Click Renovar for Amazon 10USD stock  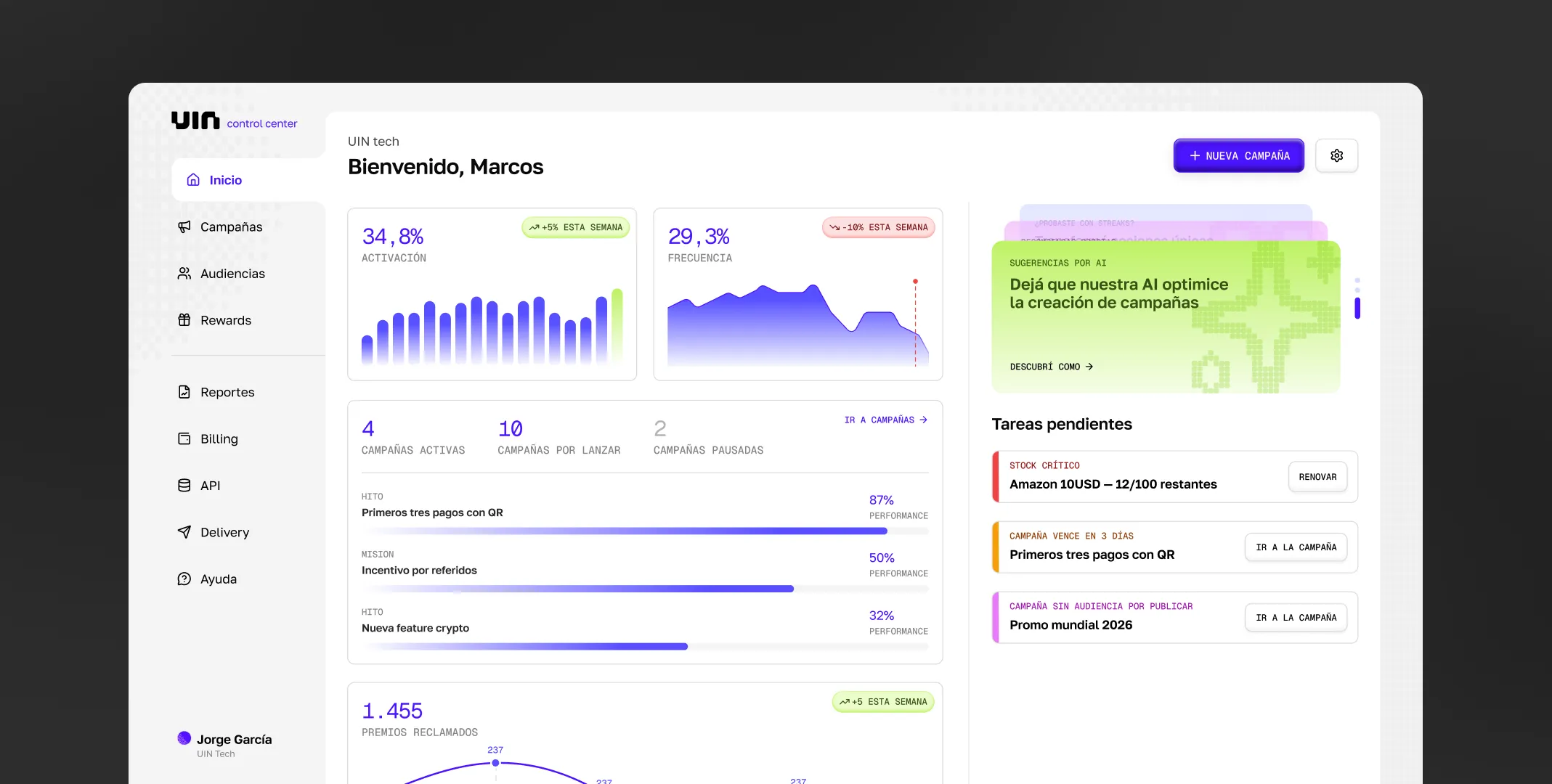click(1317, 477)
